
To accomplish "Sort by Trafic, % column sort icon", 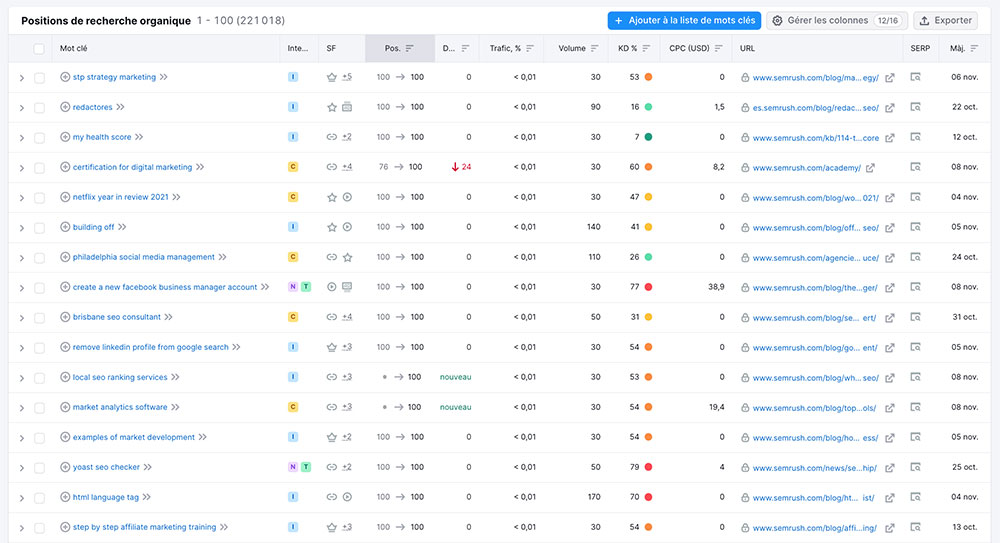I will (530, 48).
